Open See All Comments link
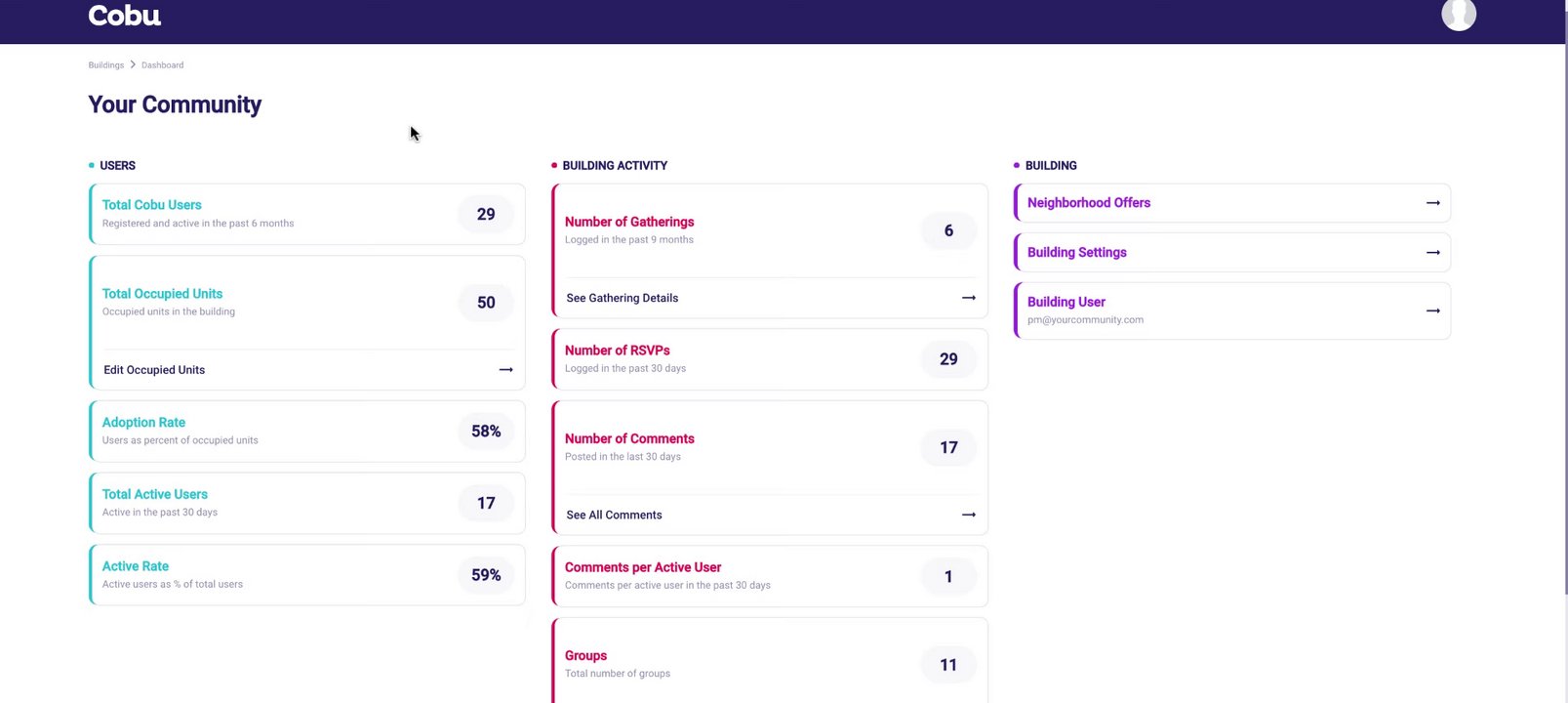The height and width of the screenshot is (703, 1568). pyautogui.click(x=615, y=515)
